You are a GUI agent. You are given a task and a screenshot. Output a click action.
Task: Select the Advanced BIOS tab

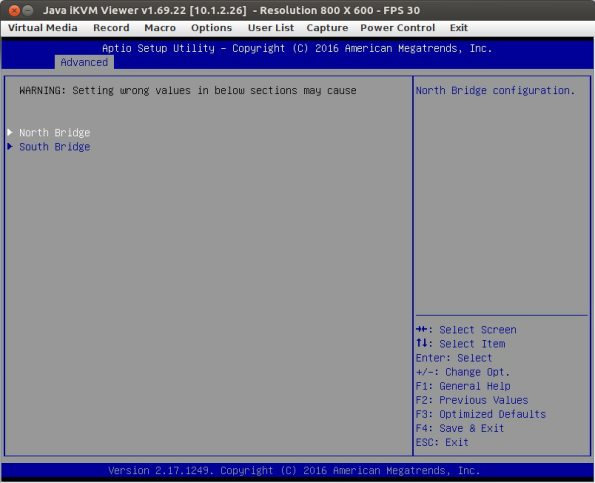(84, 62)
